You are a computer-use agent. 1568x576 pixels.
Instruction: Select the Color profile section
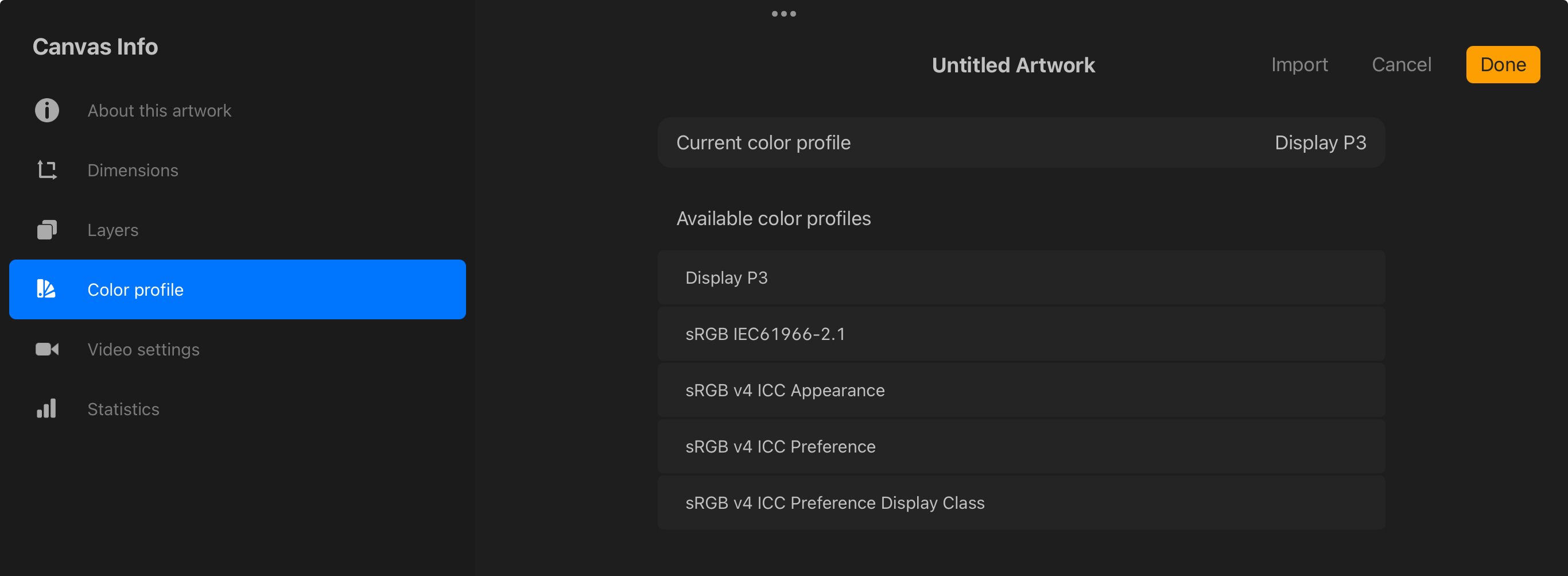click(x=238, y=289)
